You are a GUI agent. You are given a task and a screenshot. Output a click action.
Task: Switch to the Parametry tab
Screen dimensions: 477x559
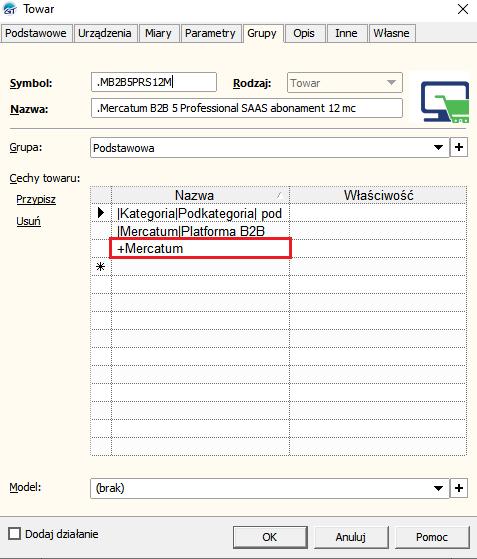210,33
